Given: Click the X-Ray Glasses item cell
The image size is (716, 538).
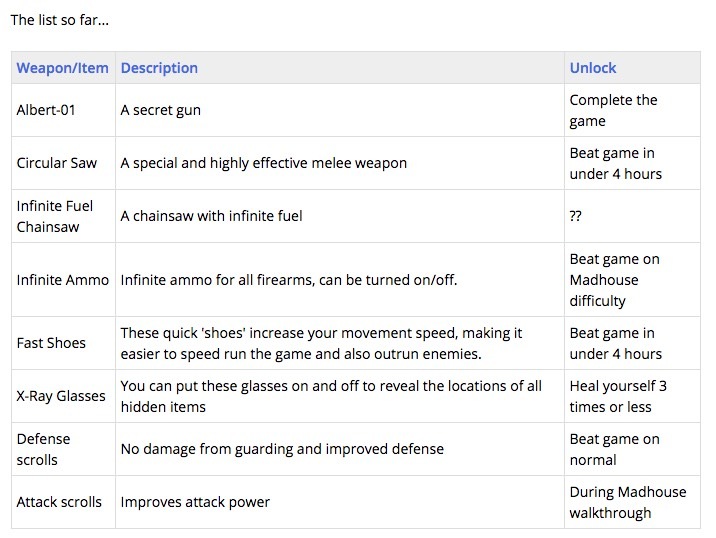Looking at the screenshot, I should (61, 396).
